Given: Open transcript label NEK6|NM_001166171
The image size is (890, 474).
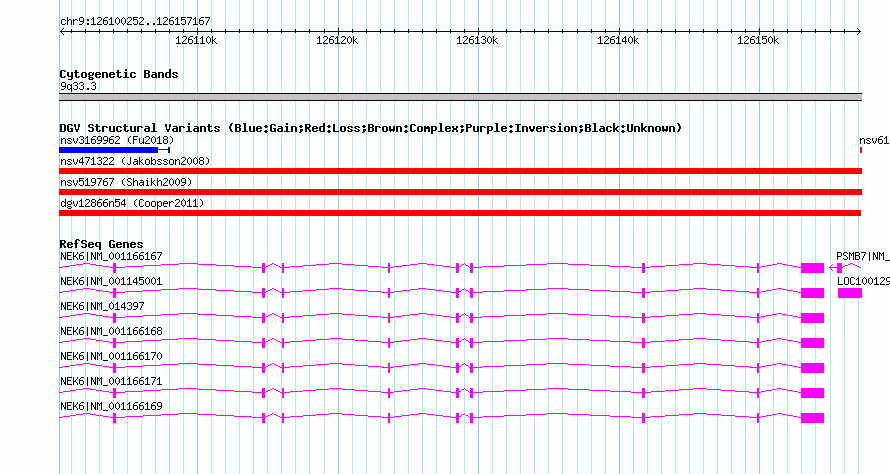Looking at the screenshot, I should (111, 381).
